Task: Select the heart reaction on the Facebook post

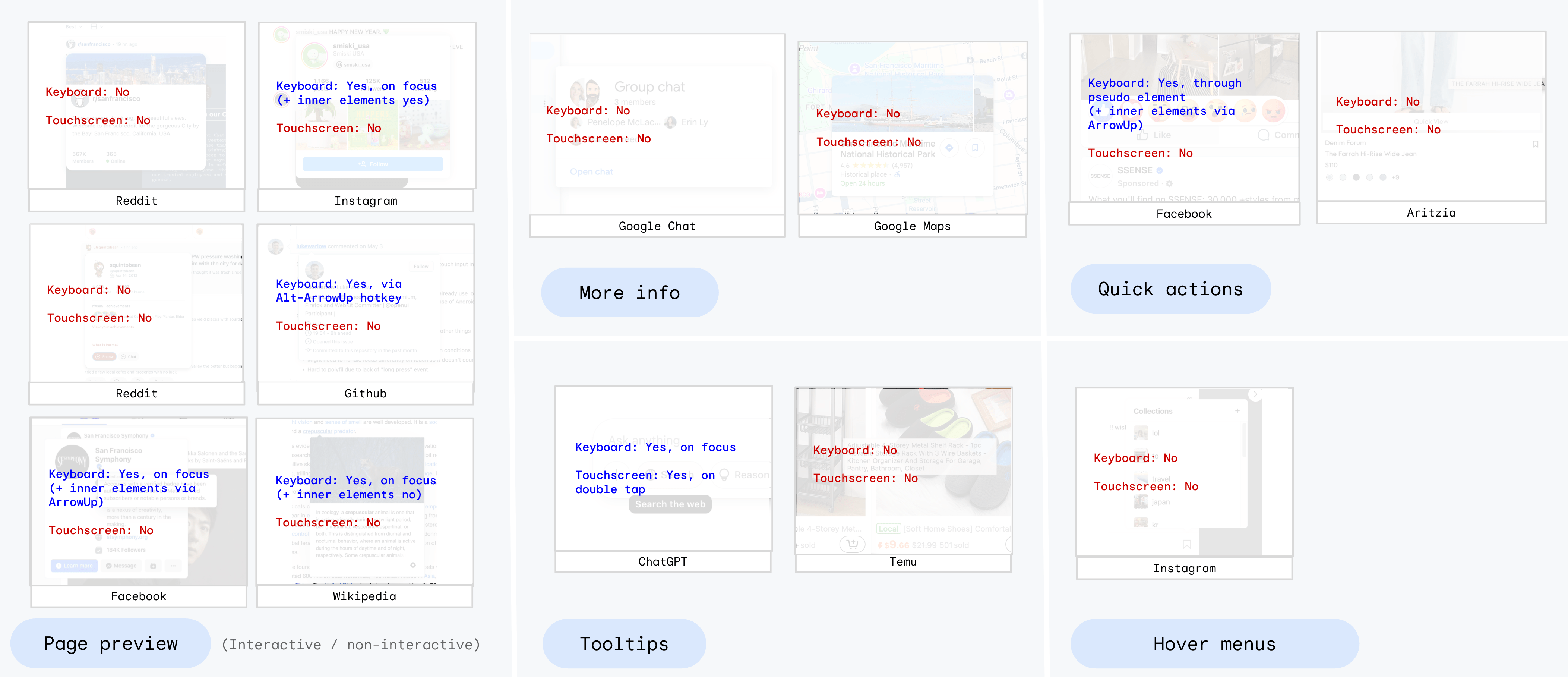Action: 1131,110
